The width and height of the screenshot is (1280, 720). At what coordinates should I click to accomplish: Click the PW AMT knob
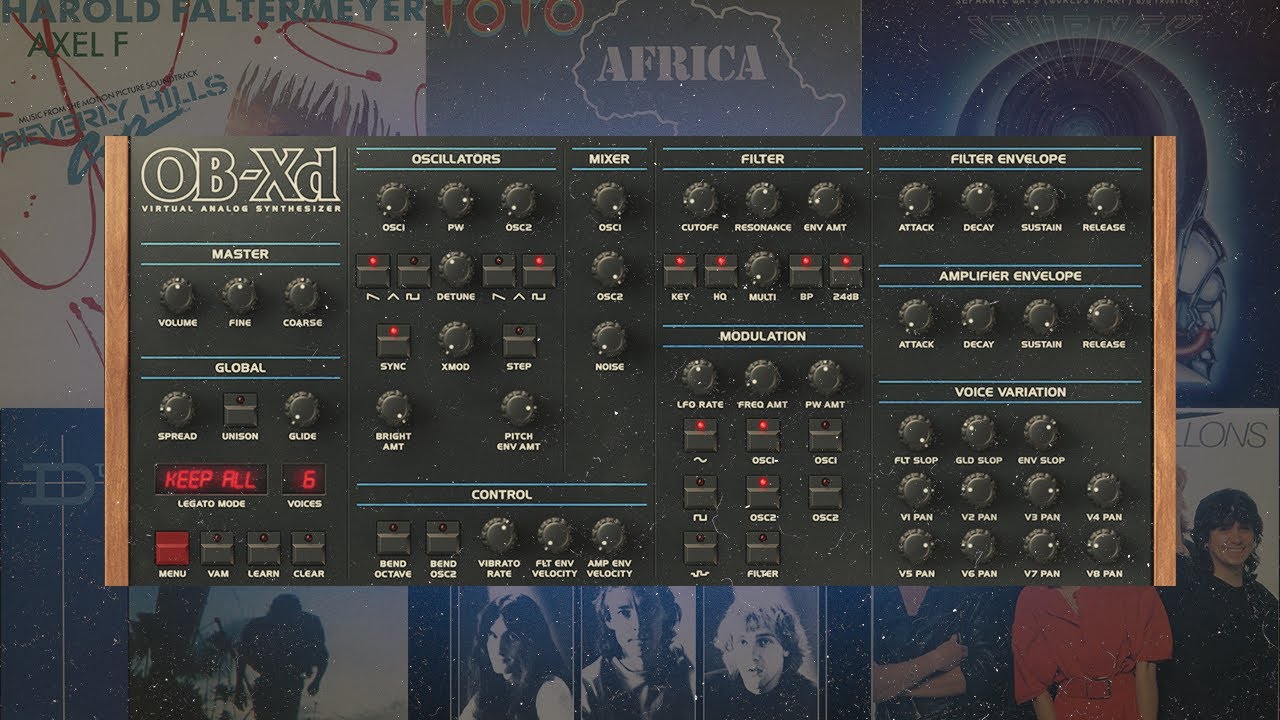tap(825, 377)
